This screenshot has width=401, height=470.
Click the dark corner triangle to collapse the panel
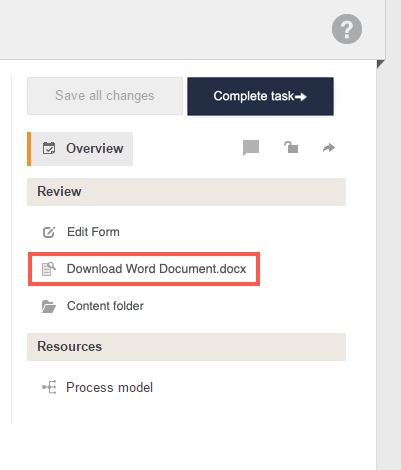coord(381,64)
